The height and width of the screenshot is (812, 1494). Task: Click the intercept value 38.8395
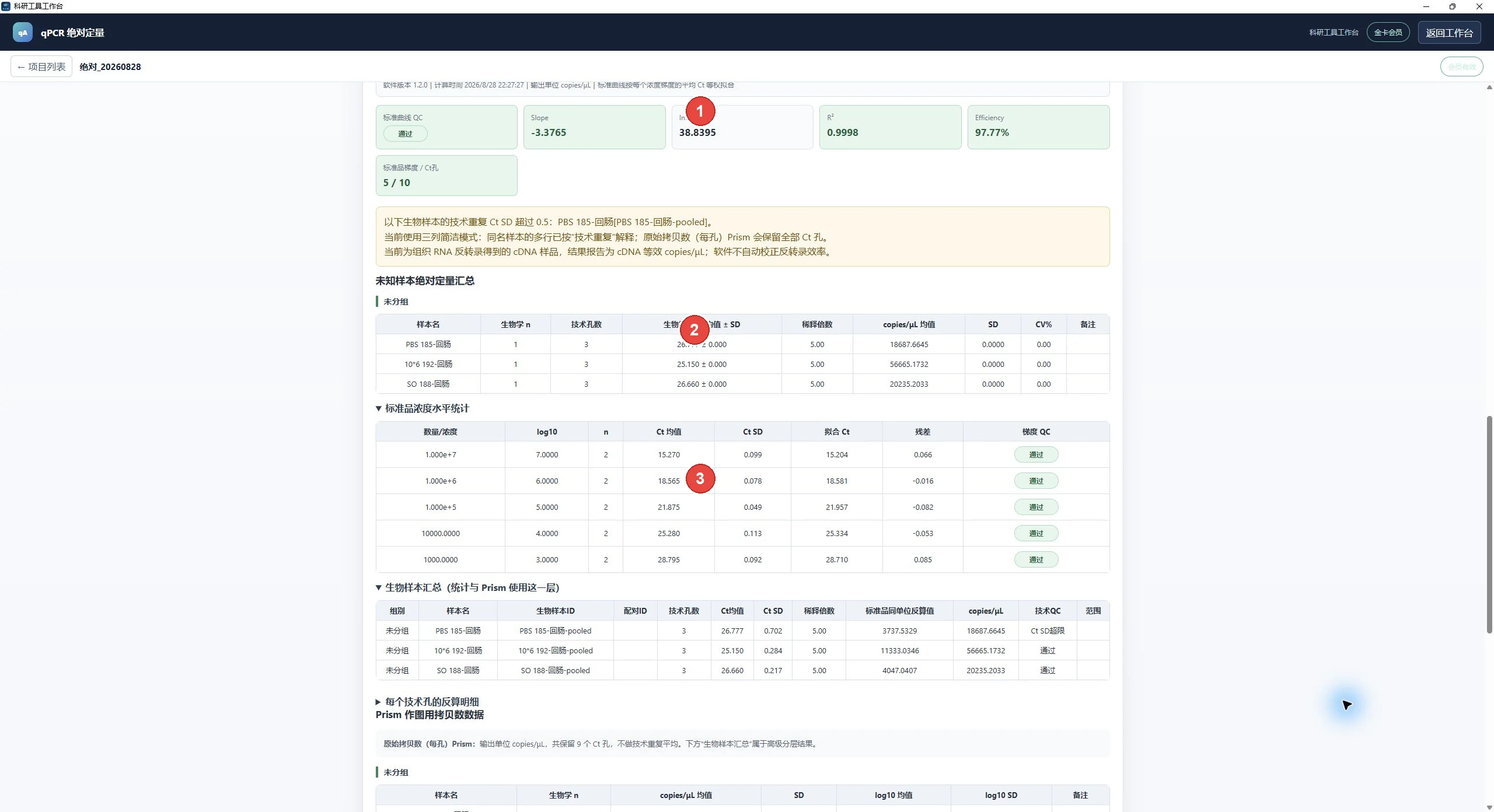tap(697, 132)
